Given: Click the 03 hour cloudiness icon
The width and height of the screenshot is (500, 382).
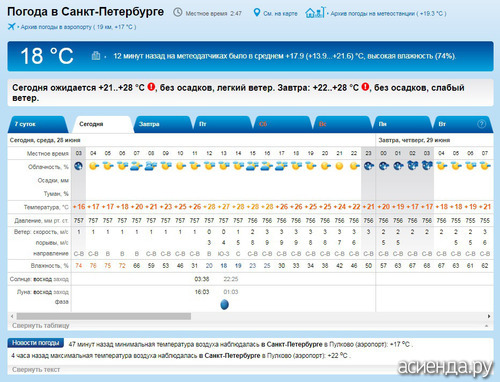Looking at the screenshot, I should (x=79, y=166).
